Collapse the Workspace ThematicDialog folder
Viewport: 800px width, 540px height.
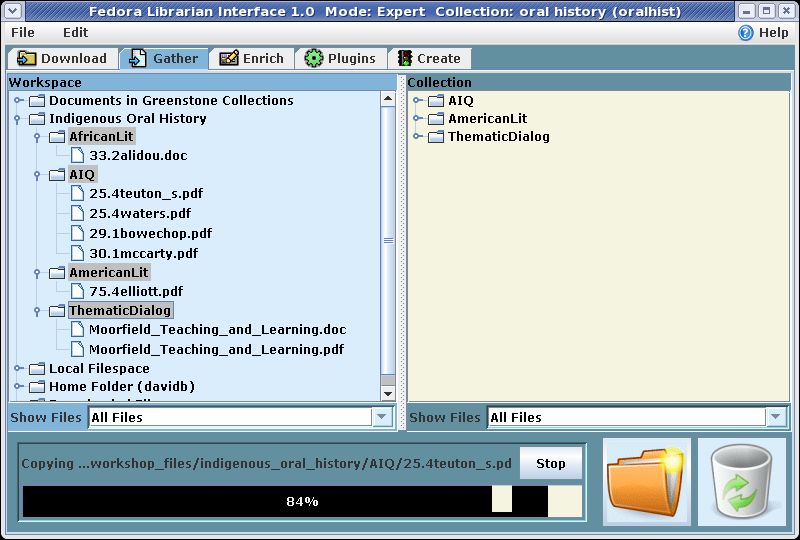click(37, 311)
